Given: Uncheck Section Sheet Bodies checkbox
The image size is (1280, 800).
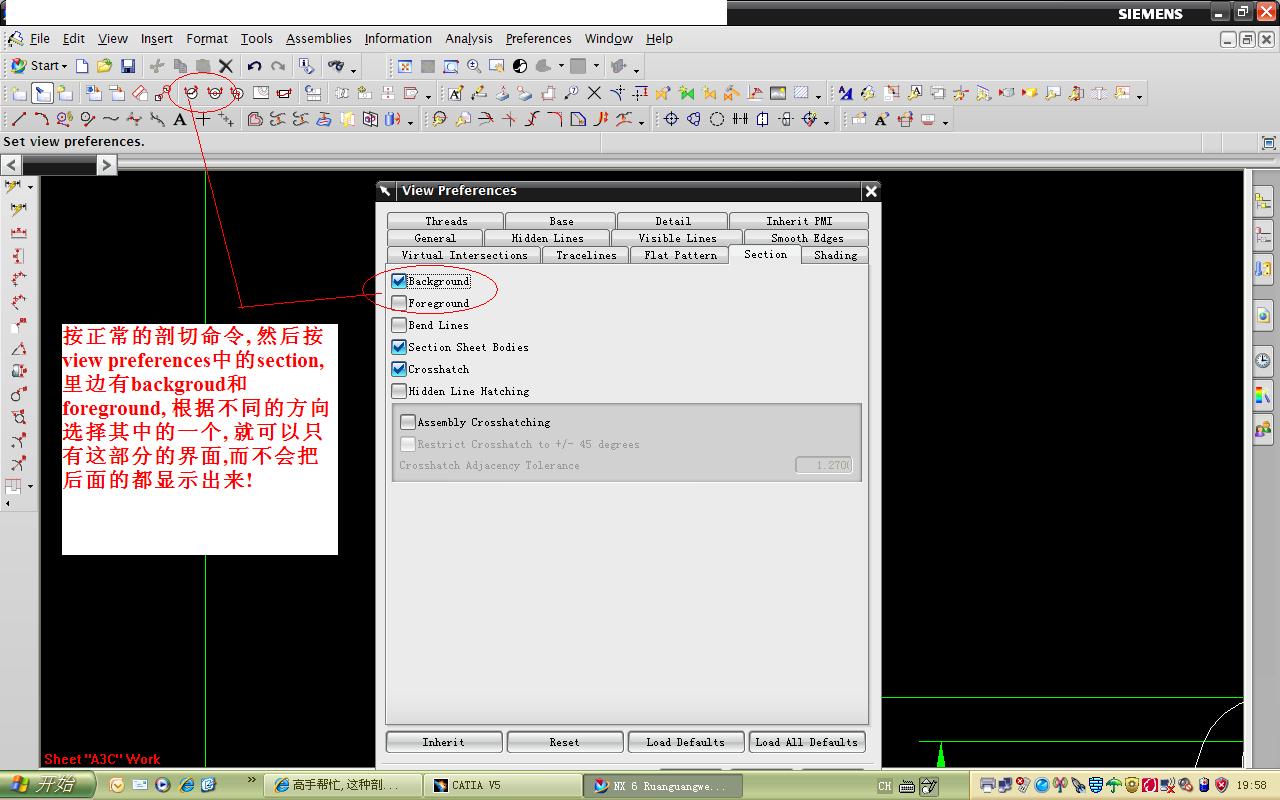Looking at the screenshot, I should [399, 347].
